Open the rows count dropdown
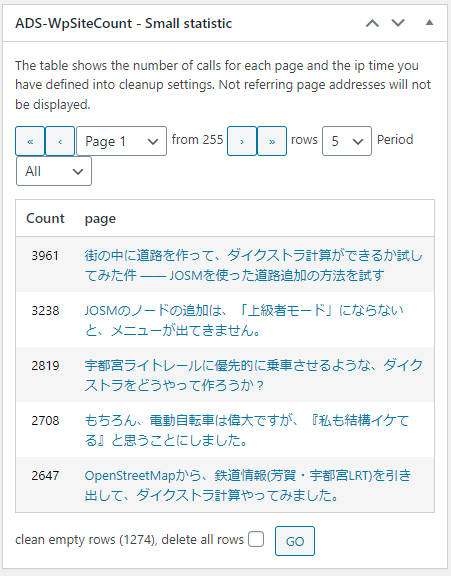Viewport: 451px width, 576px height. click(x=347, y=141)
